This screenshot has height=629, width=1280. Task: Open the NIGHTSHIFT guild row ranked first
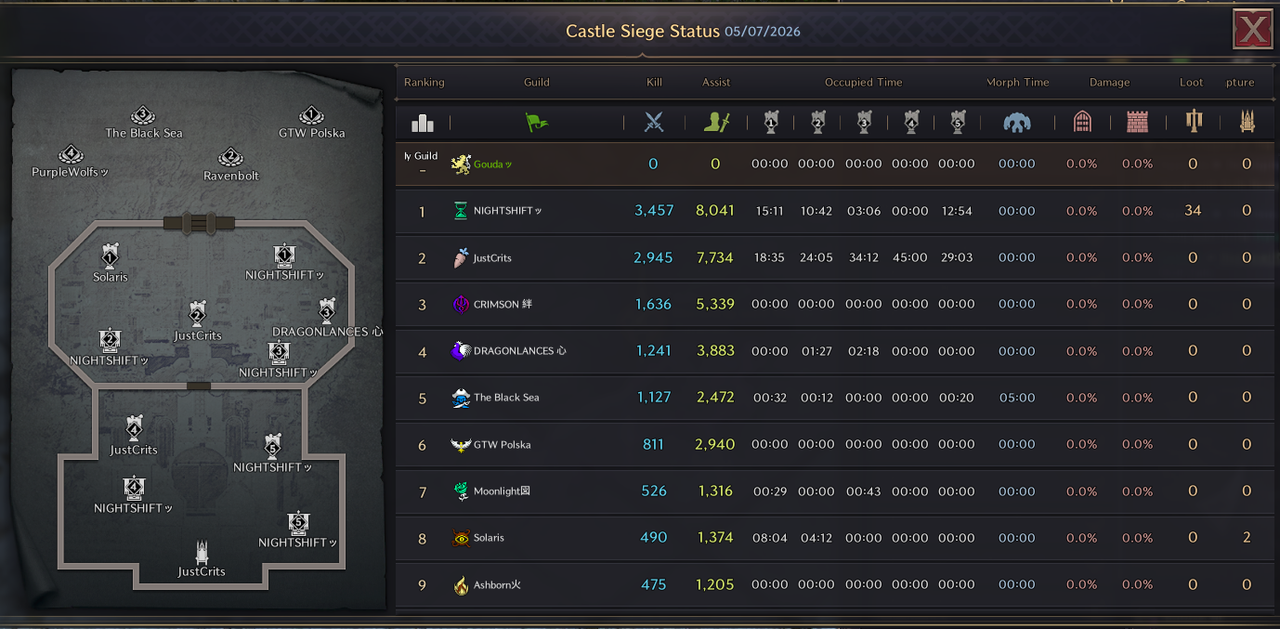[836, 211]
